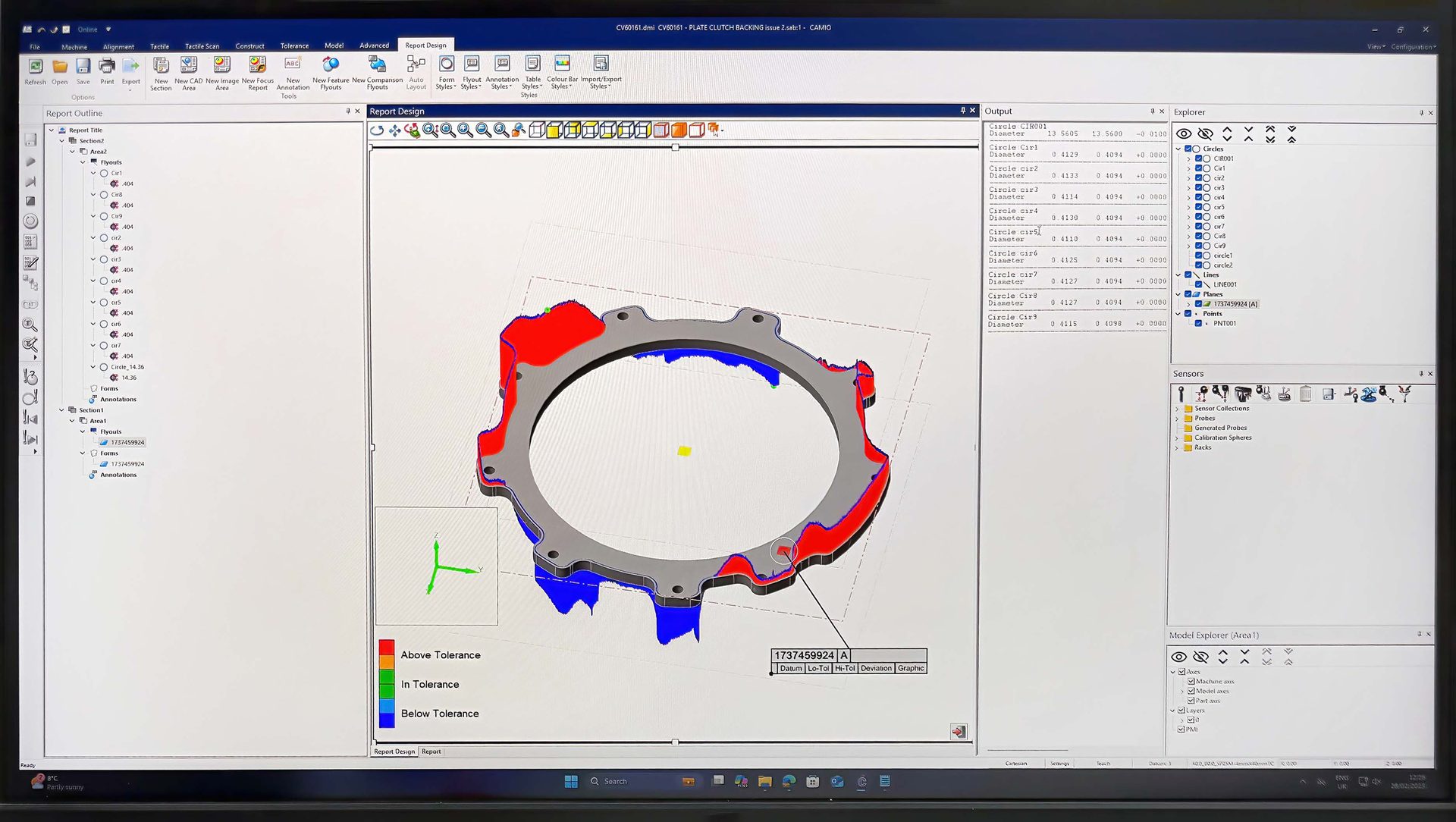This screenshot has width=1456, height=822.
Task: Create a New Image Area
Action: point(221,75)
